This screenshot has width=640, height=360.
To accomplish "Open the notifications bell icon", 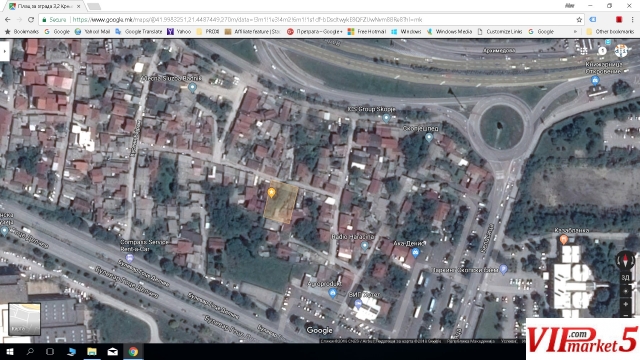I will (602, 51).
